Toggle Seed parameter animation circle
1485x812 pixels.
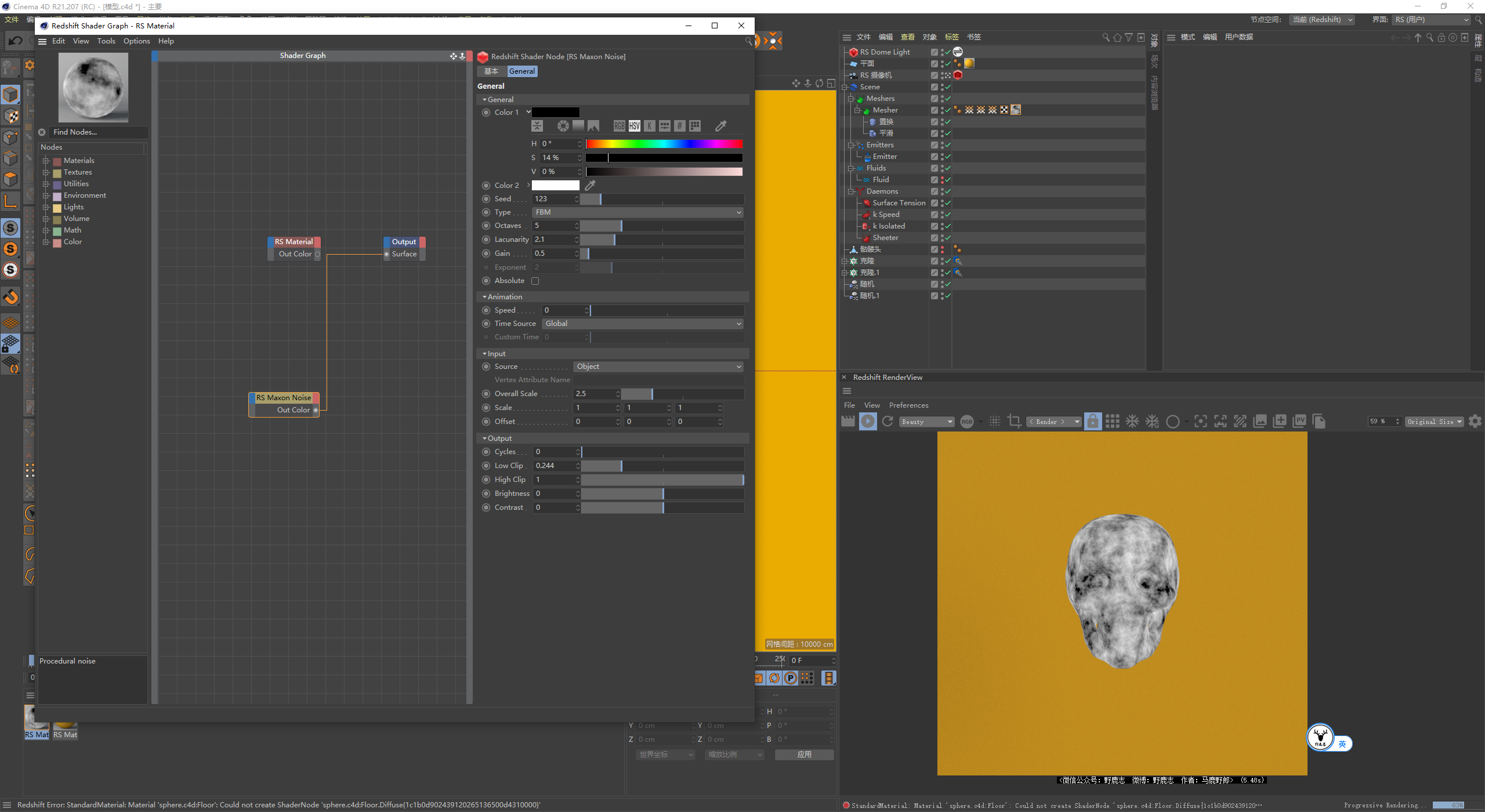point(486,199)
